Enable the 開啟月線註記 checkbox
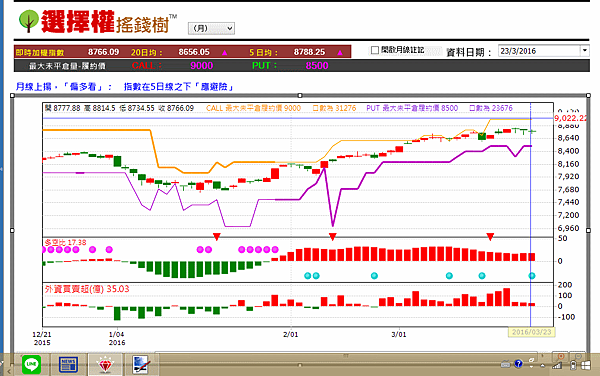 [375, 50]
